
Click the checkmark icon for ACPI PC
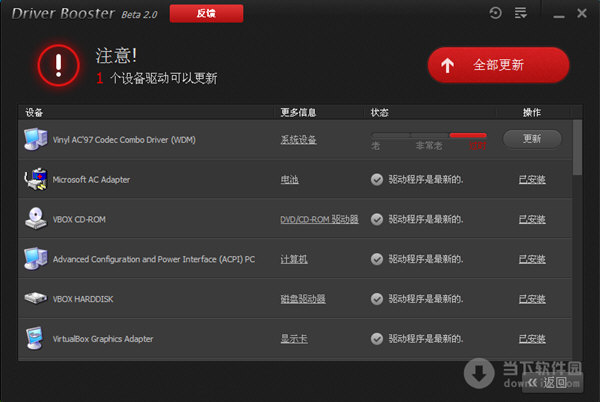[x=377, y=259]
